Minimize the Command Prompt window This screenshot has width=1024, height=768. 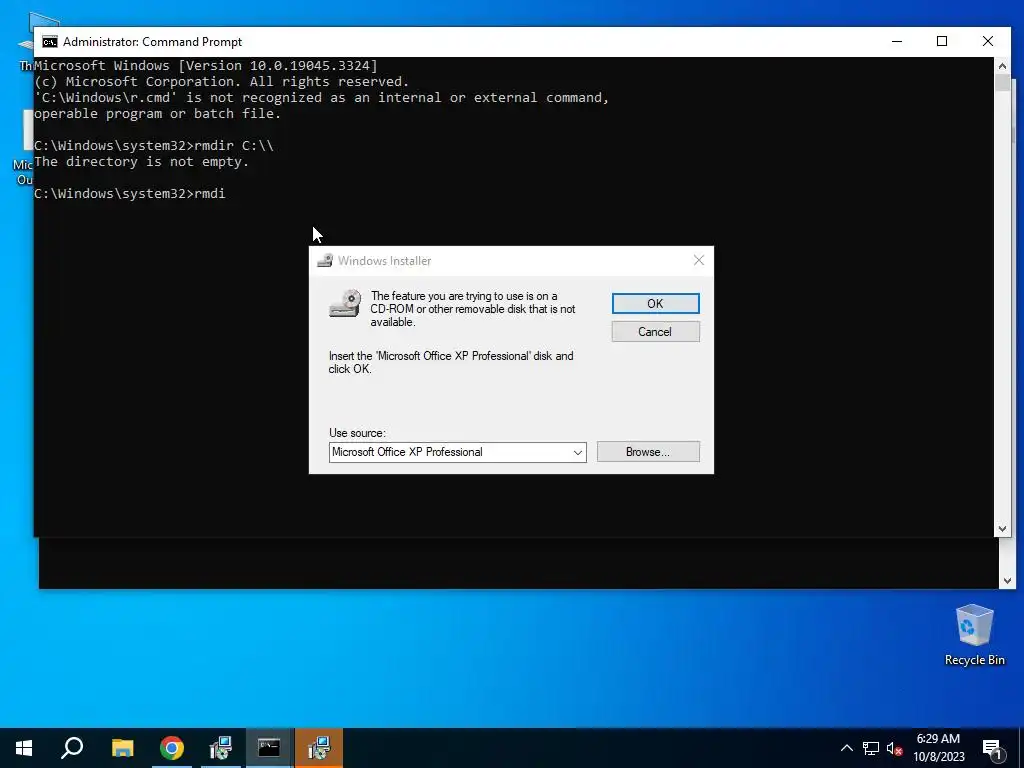tap(897, 42)
